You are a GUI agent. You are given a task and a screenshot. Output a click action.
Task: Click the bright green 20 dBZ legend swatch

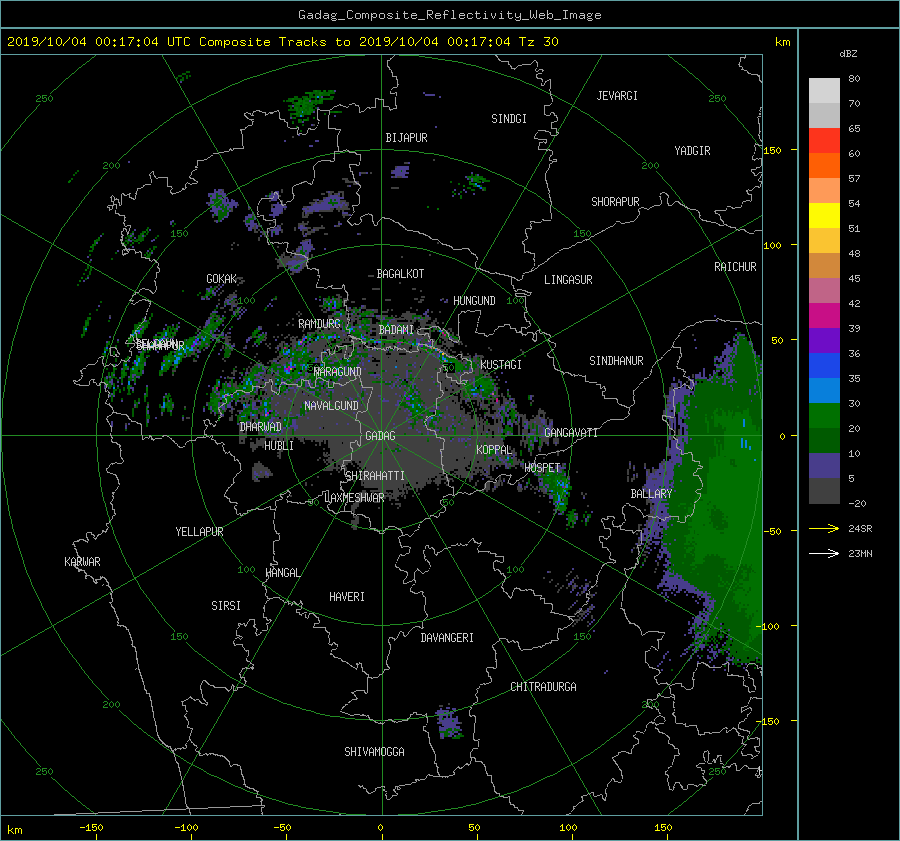coord(824,415)
